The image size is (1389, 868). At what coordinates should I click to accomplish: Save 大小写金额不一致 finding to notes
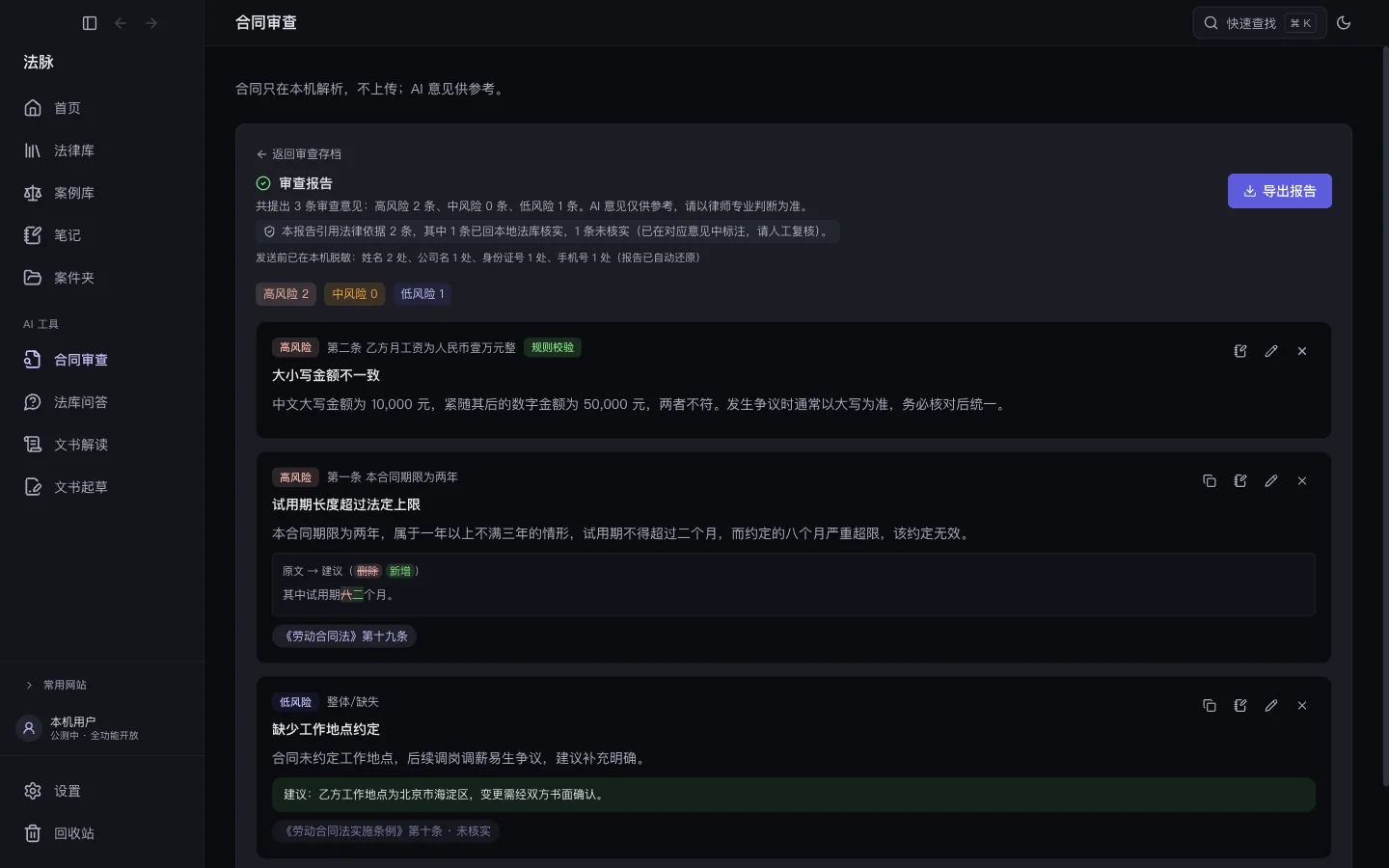1240,351
